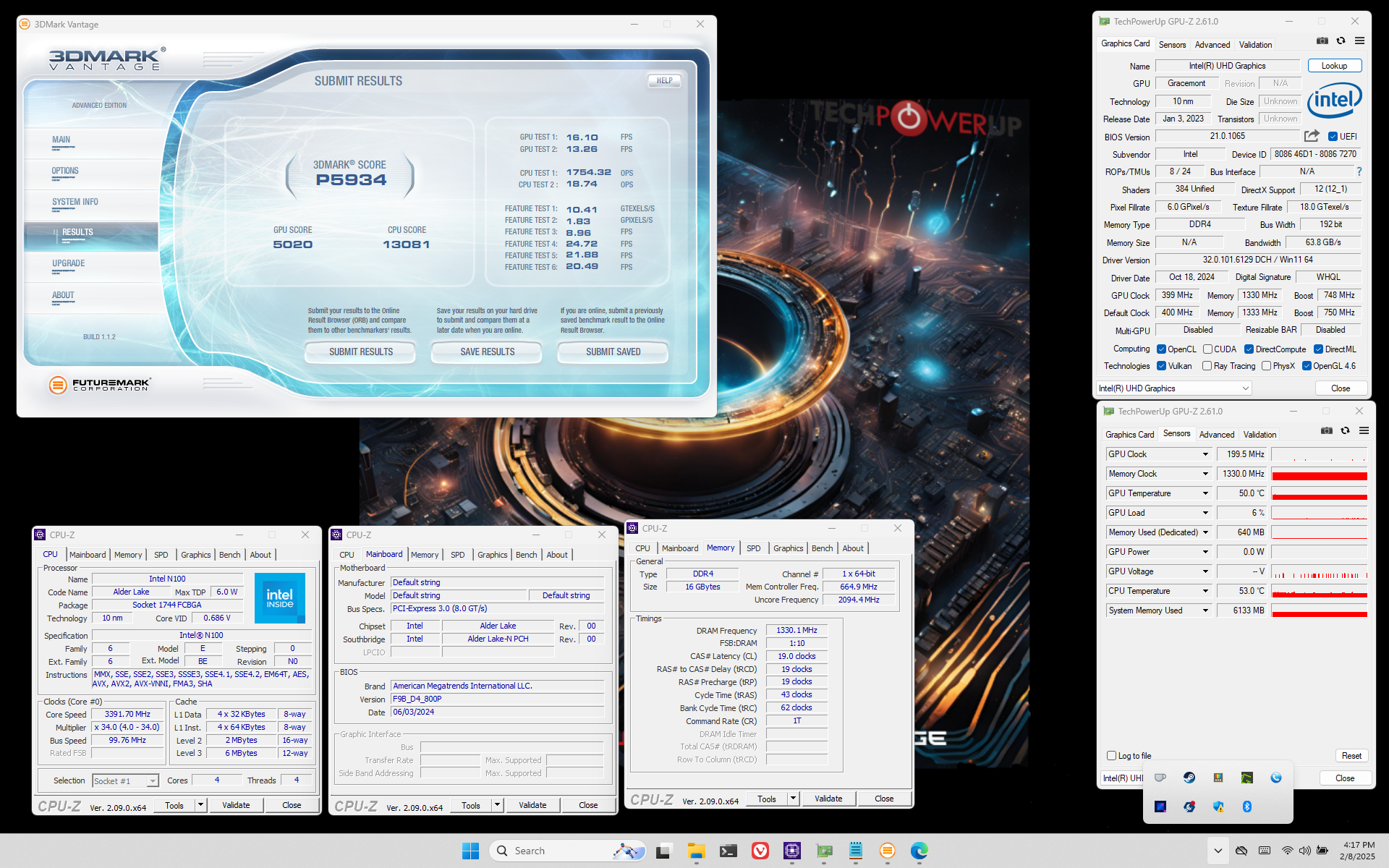Click Bluetooth icon in tray overflow
Viewport: 1389px width, 868px height.
coord(1247,807)
